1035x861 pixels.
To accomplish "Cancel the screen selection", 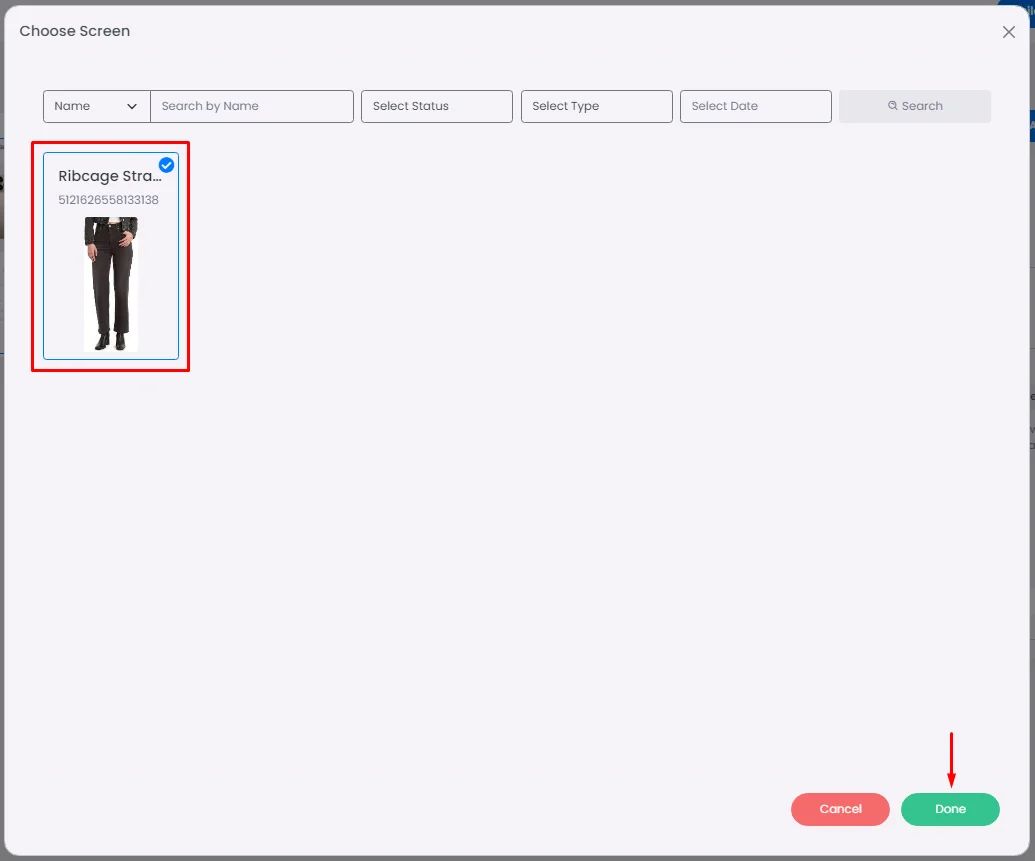I will tap(840, 809).
